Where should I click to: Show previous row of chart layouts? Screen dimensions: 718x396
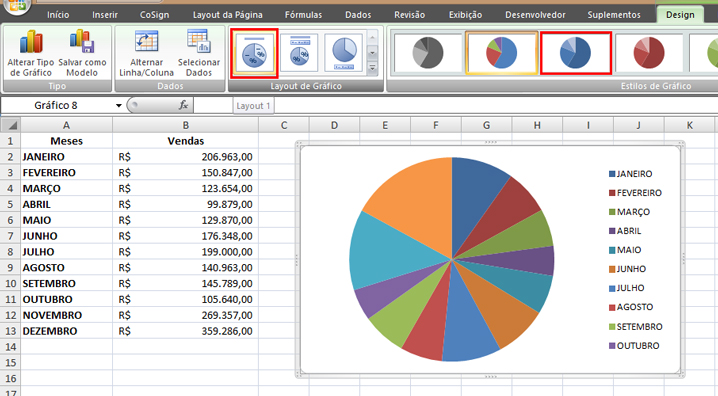[372, 38]
